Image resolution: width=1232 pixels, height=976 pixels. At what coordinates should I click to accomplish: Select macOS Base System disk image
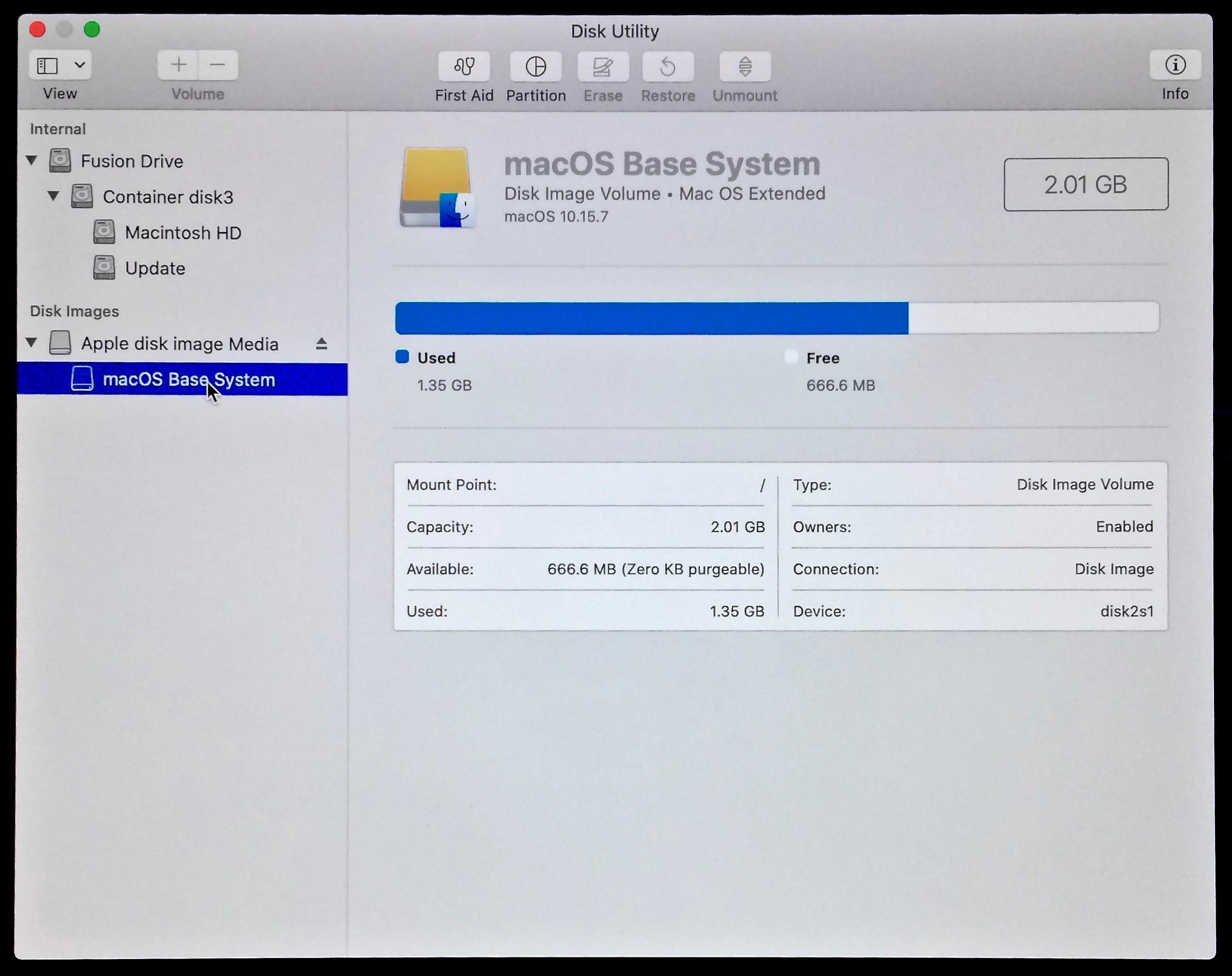tap(188, 379)
